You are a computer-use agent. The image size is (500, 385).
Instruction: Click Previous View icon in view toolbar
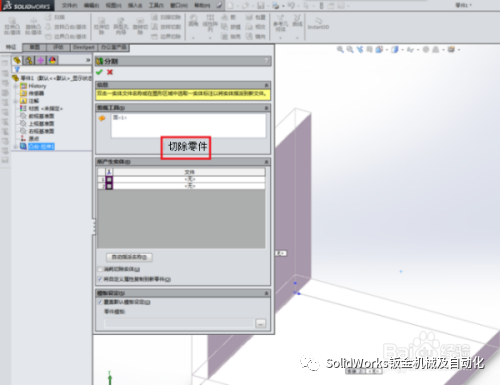360,50
